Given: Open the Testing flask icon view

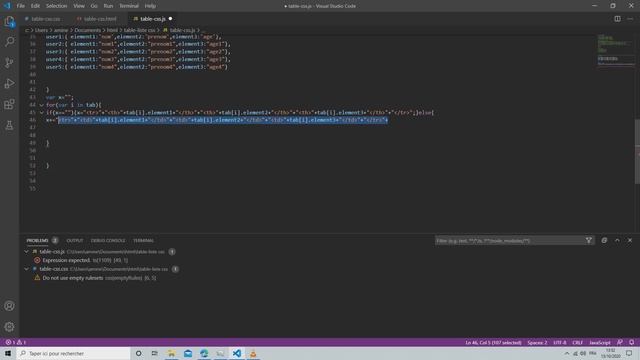Looking at the screenshot, I should pyautogui.click(x=9, y=125).
